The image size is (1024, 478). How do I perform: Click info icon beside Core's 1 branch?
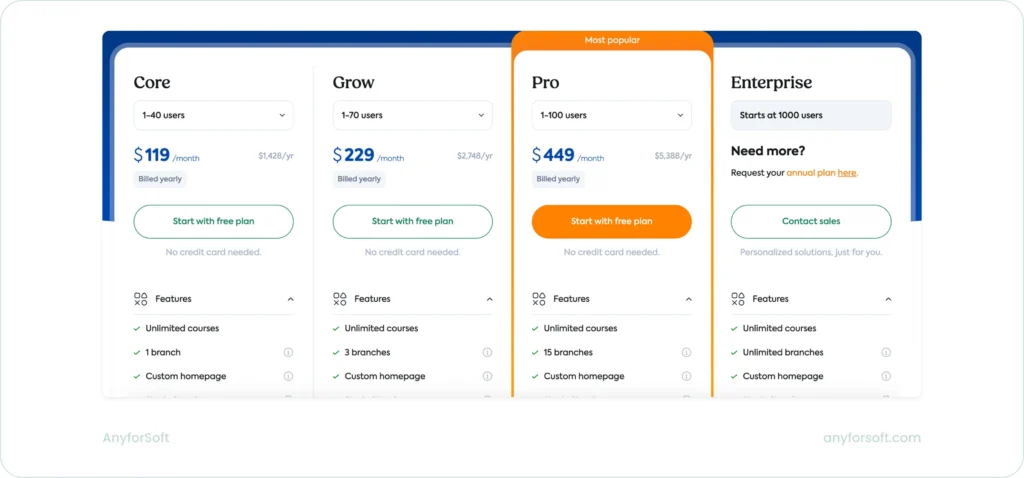pos(288,352)
